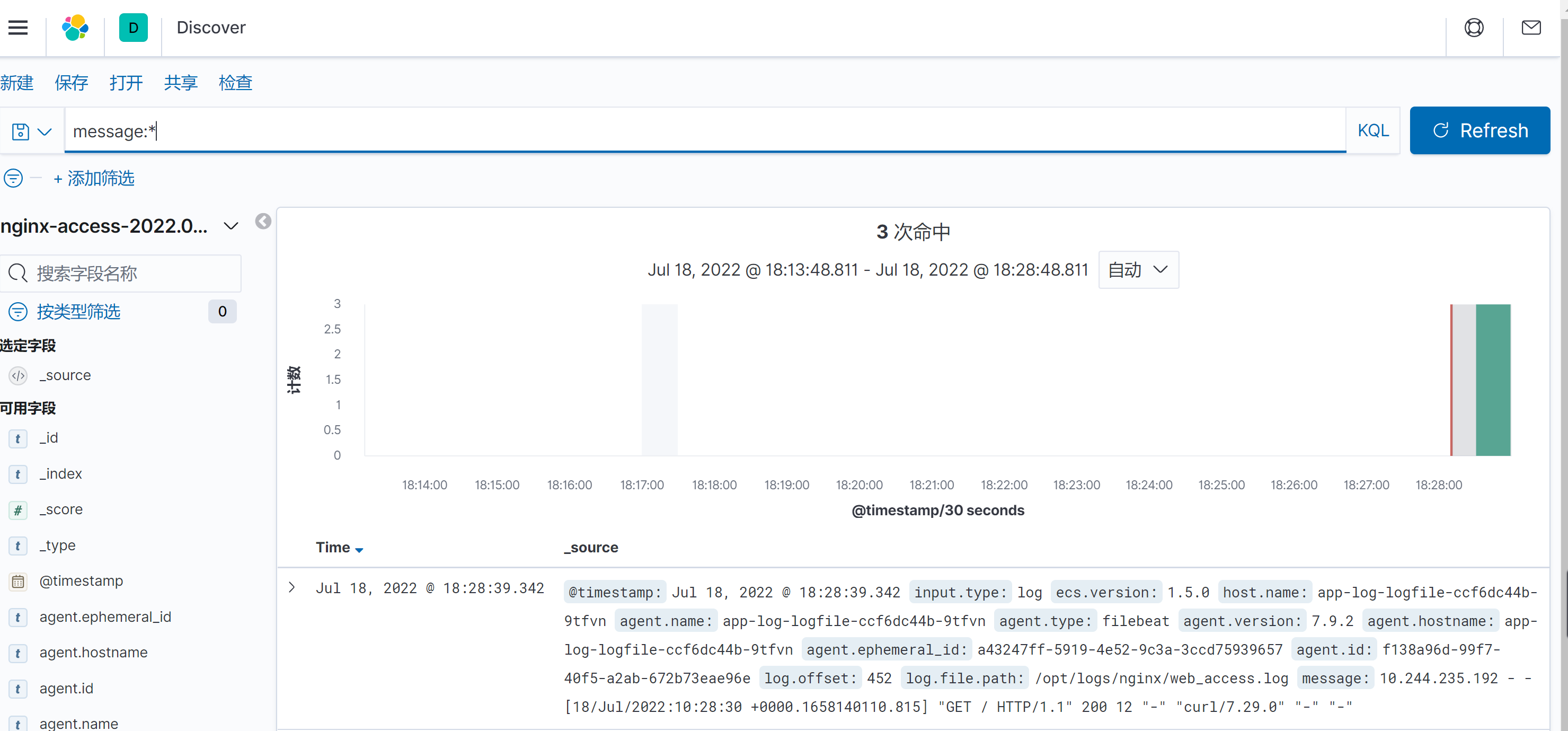
Task: Collapse the field sidebar arrow icon
Action: coord(263,222)
